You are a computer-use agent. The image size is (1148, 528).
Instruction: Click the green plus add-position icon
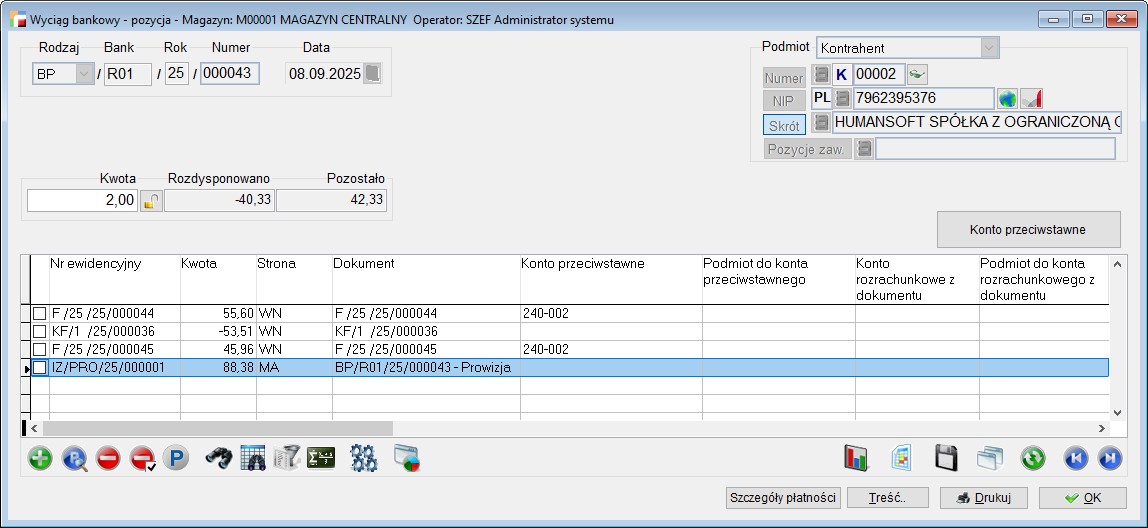40,459
